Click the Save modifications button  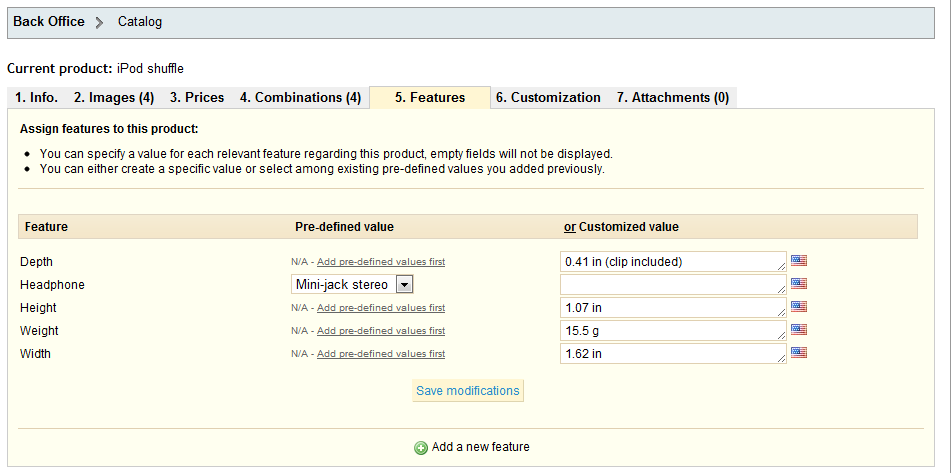[468, 391]
